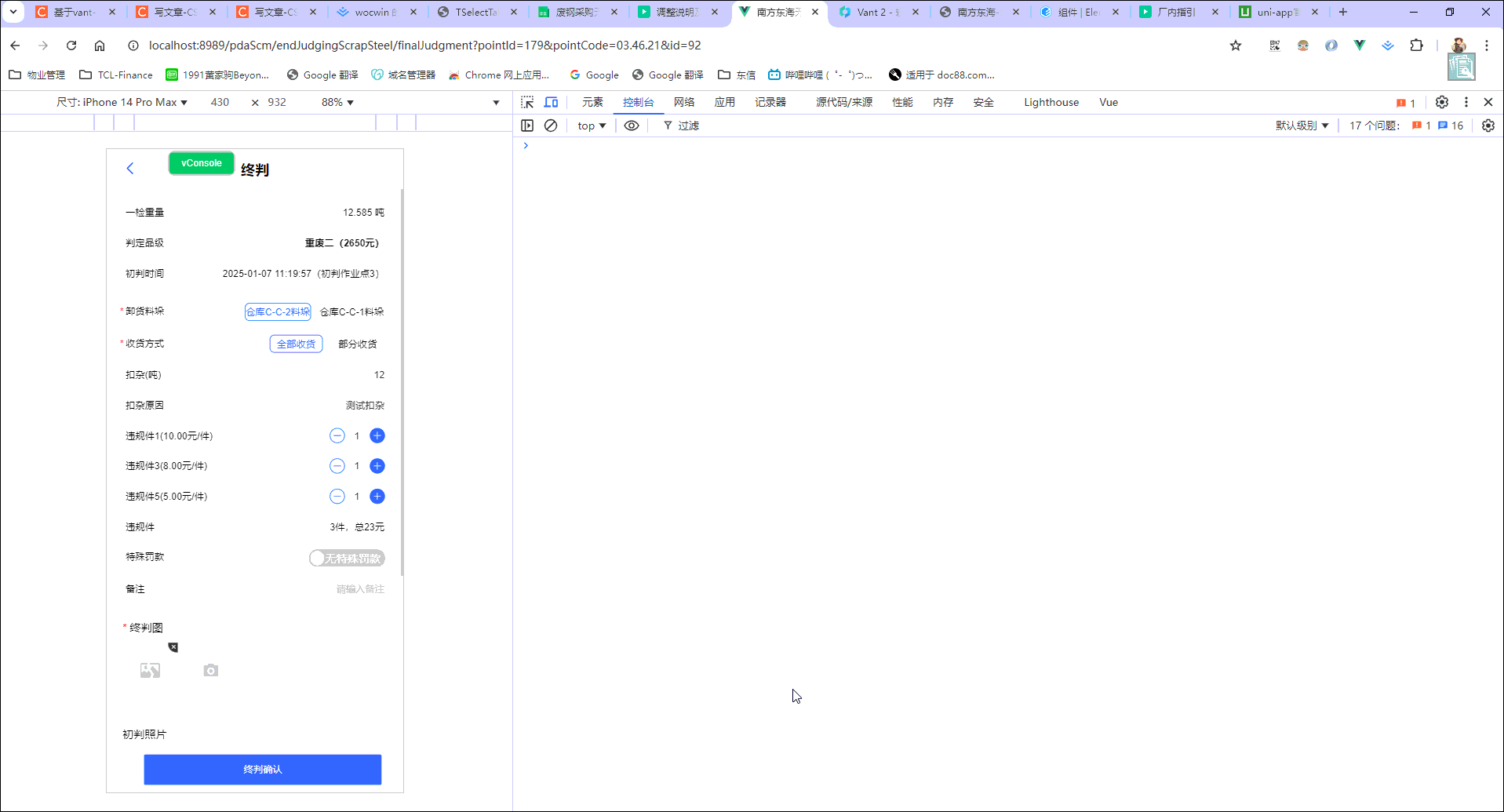Open DevTools settings gear
Screen dimensions: 1504x812
click(1442, 102)
